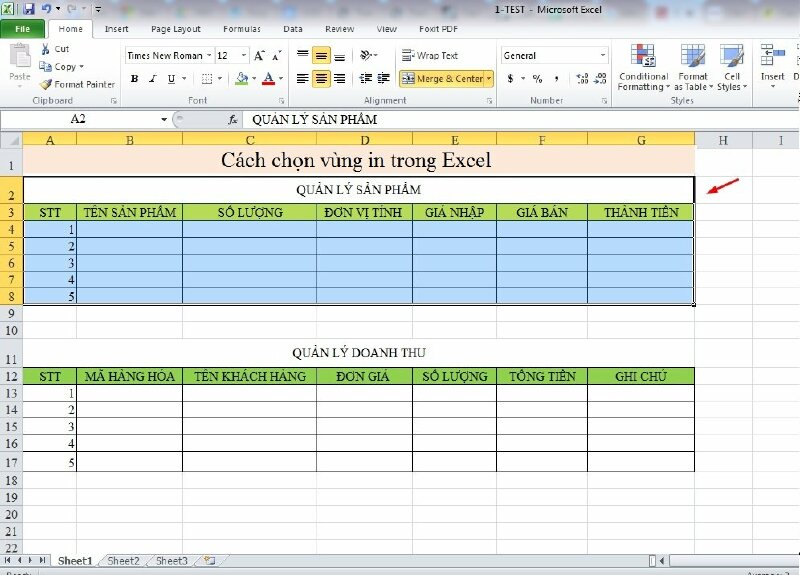Toggle Align Text Right
This screenshot has height=575, width=800.
(x=339, y=79)
